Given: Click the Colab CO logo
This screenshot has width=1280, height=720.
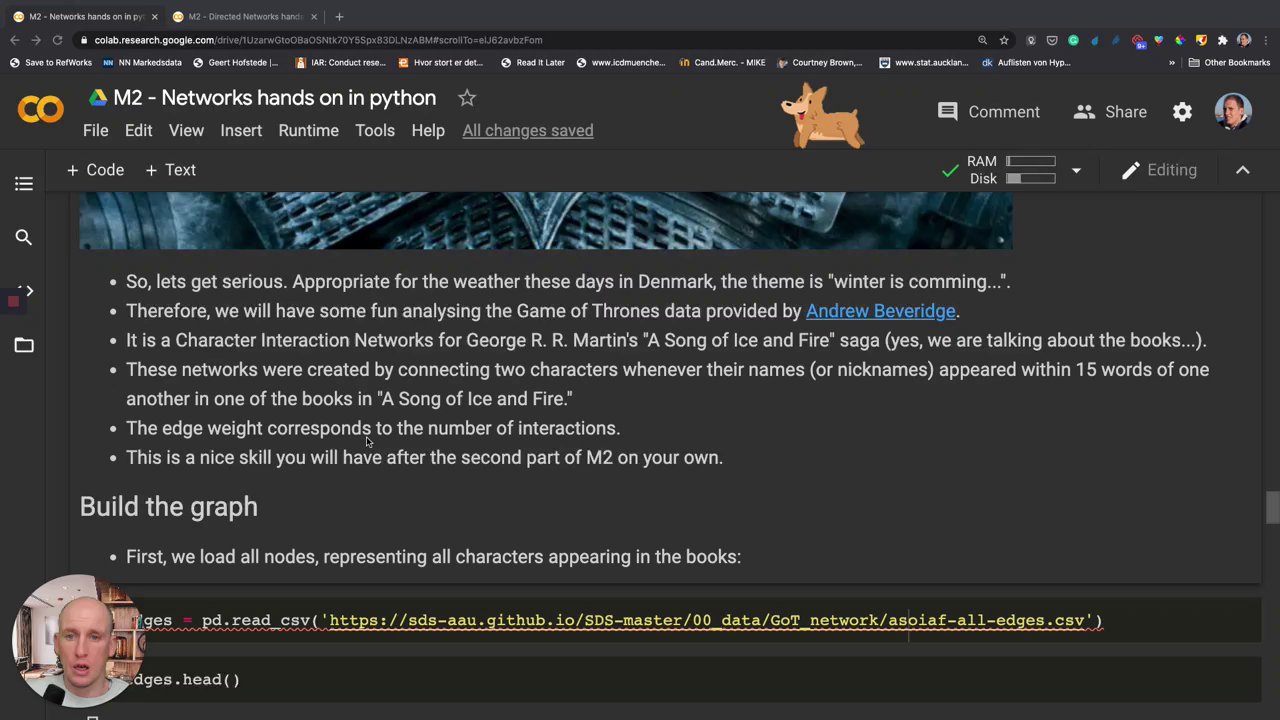Looking at the screenshot, I should coord(40,108).
